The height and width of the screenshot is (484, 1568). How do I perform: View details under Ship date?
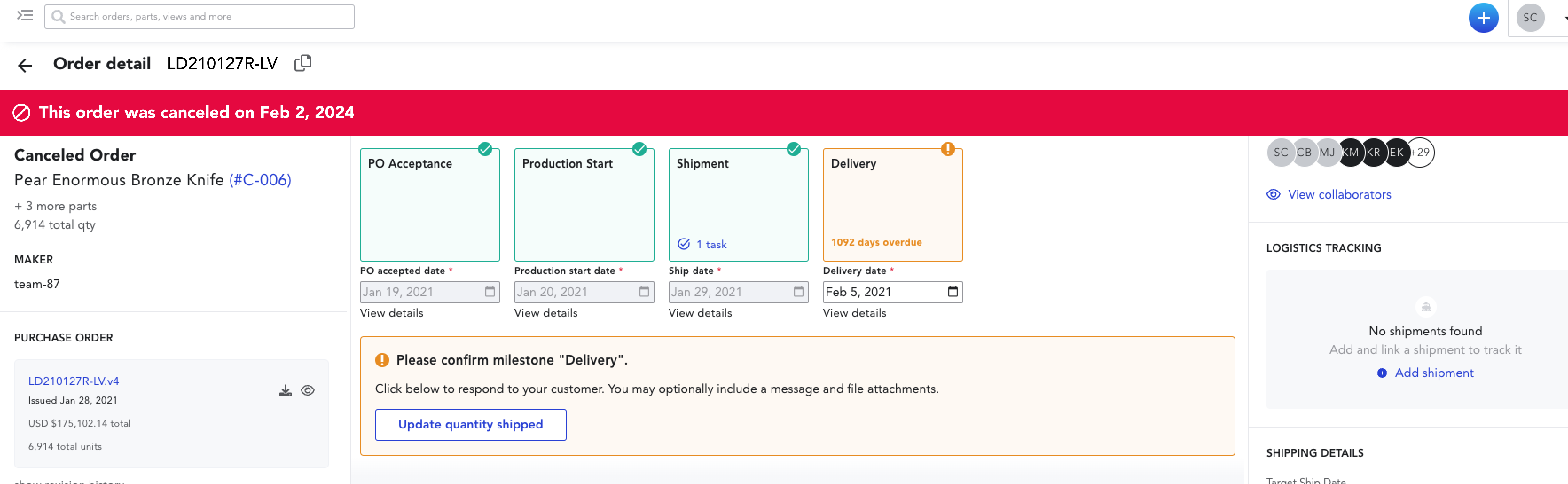700,313
